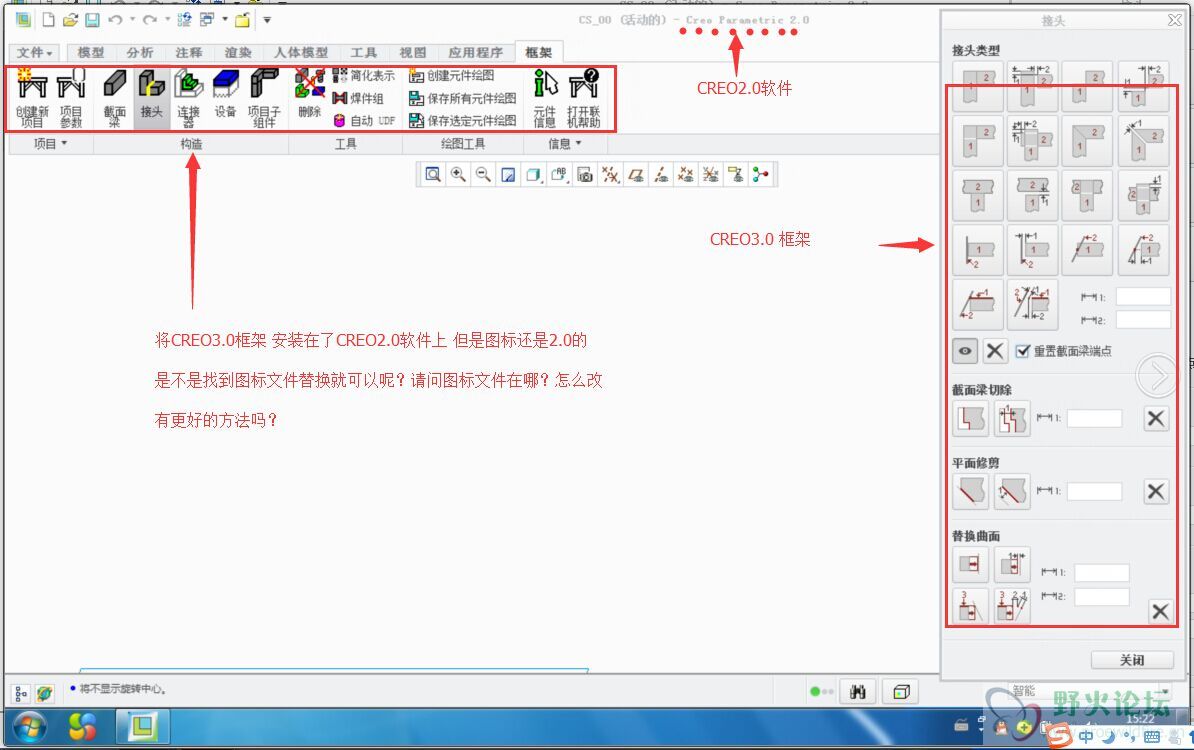The height and width of the screenshot is (750, 1194).
Task: Choose the T-joint type with 2 above 1
Action: (978, 196)
